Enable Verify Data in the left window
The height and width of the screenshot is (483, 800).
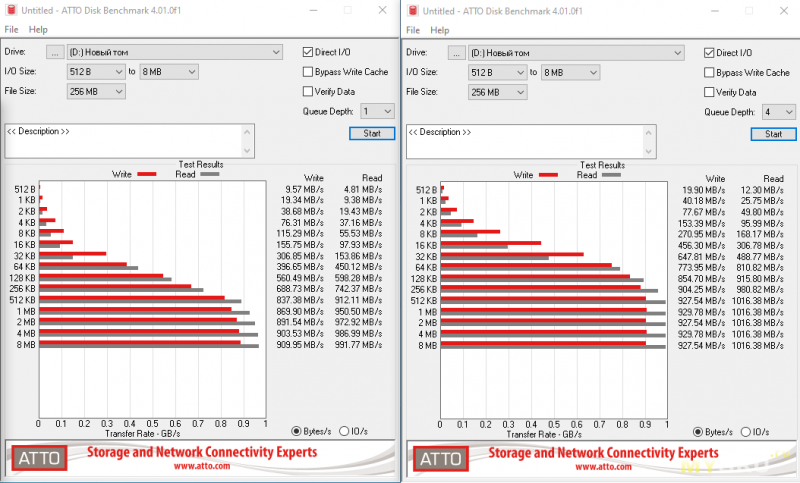click(309, 92)
